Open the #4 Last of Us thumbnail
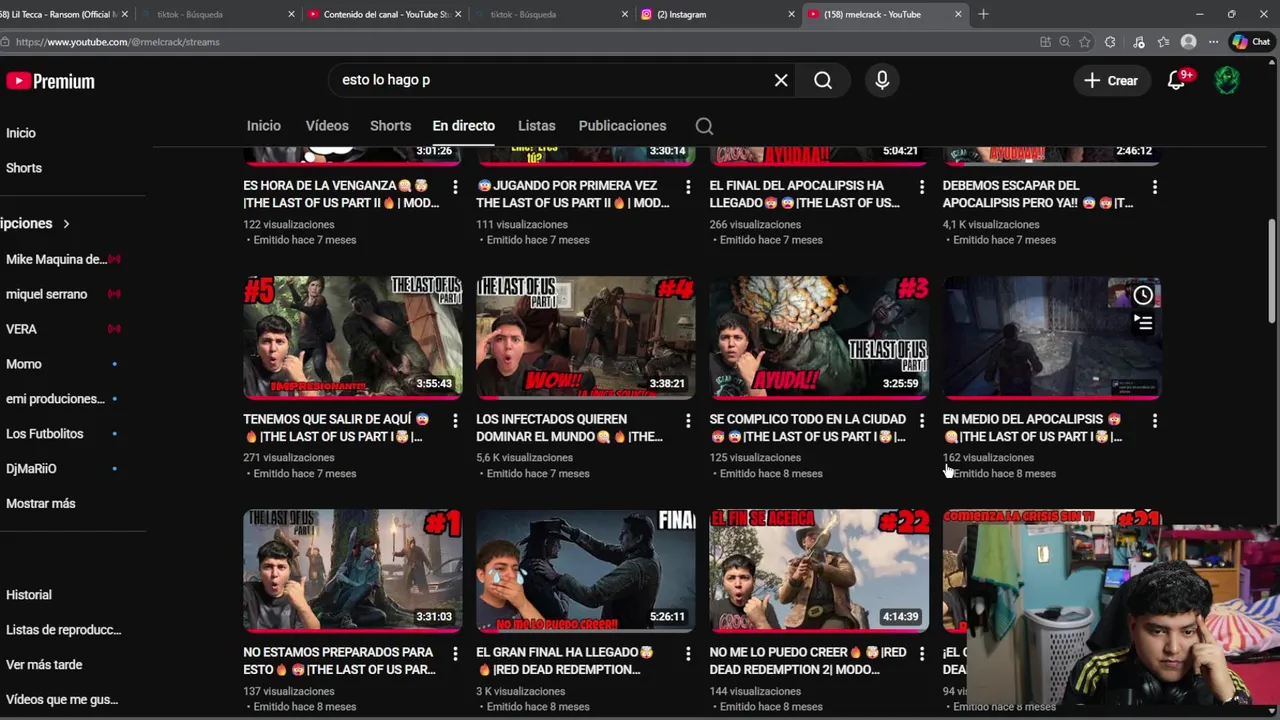The width and height of the screenshot is (1280, 720). [x=586, y=338]
